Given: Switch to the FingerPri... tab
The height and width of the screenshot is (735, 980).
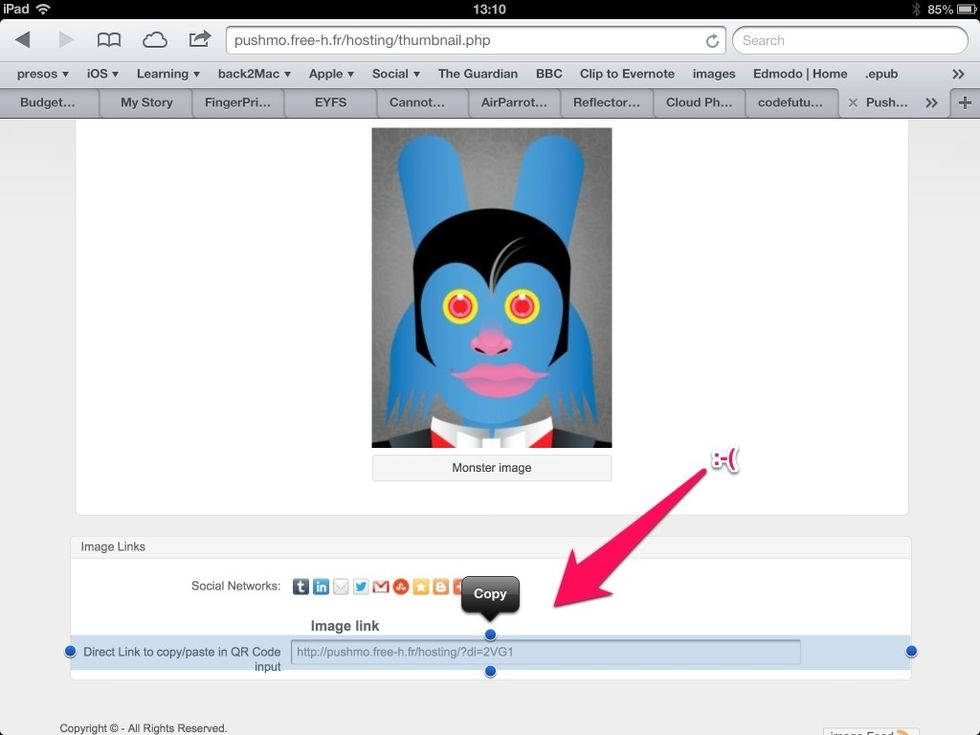Looking at the screenshot, I should 238,102.
